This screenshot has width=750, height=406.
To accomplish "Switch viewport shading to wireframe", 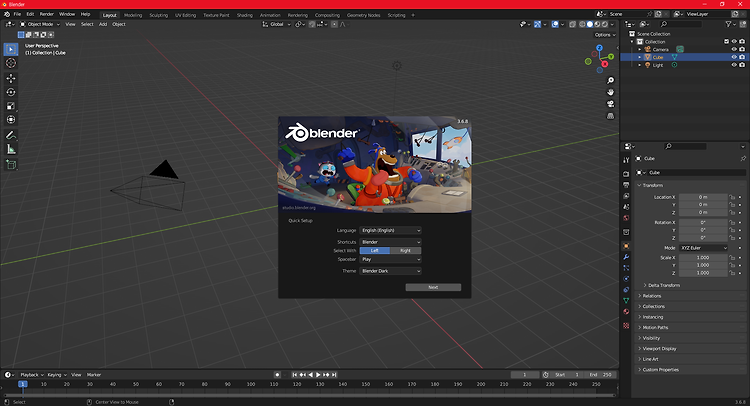I will click(582, 24).
